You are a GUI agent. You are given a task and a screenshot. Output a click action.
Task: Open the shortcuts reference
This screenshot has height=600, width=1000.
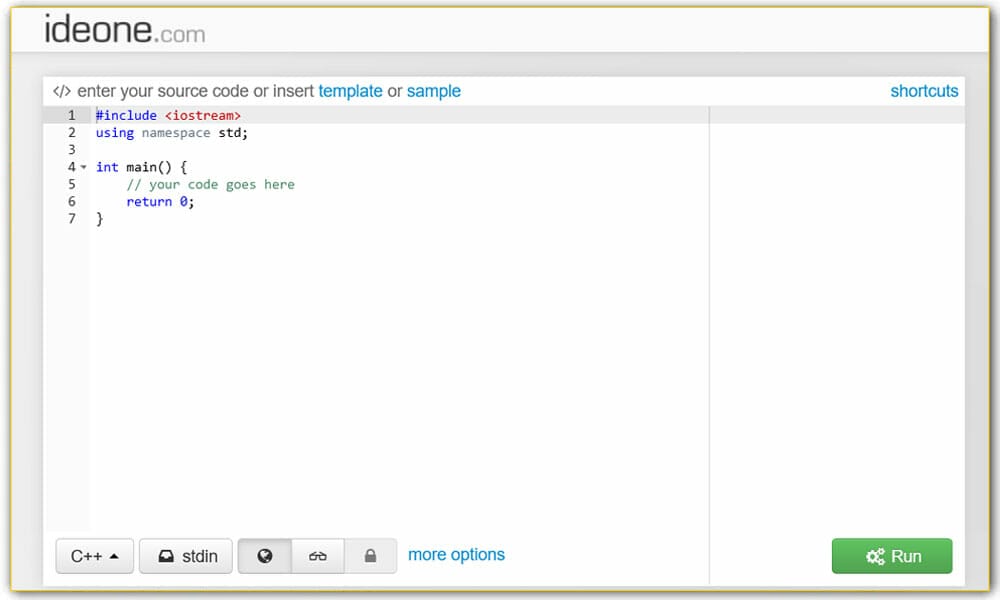(924, 91)
